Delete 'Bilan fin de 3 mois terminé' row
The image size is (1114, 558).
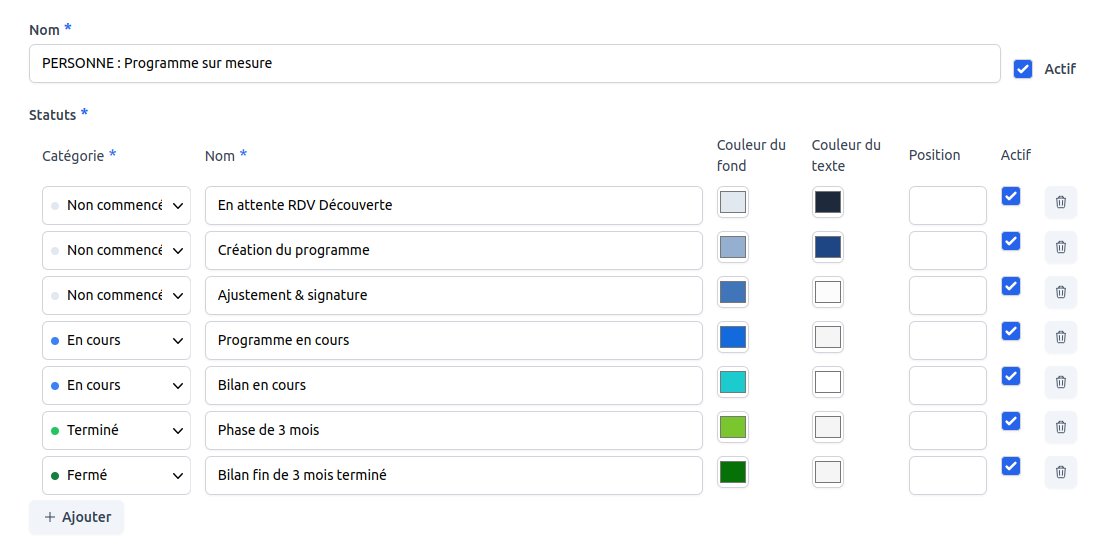pyautogui.click(x=1060, y=472)
